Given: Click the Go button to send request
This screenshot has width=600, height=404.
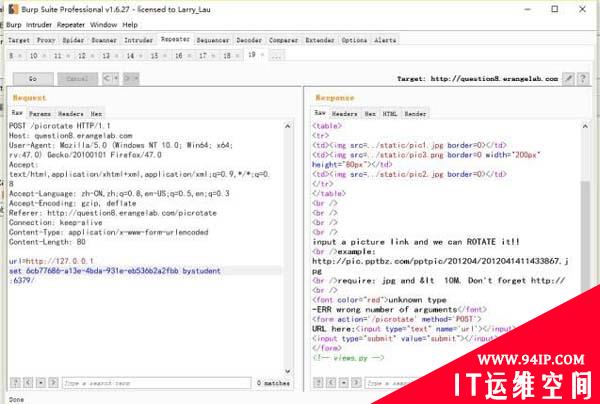Looking at the screenshot, I should (33, 79).
